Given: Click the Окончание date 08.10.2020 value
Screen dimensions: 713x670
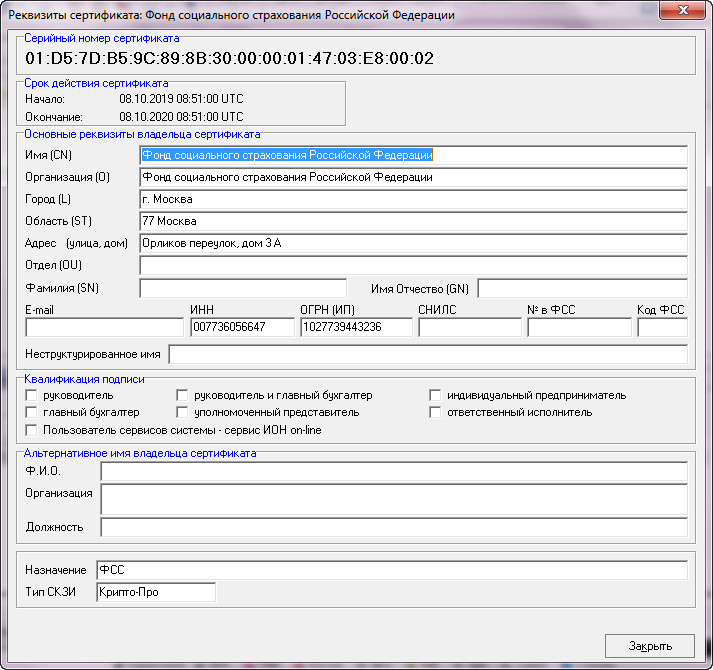Looking at the screenshot, I should click(x=181, y=117).
